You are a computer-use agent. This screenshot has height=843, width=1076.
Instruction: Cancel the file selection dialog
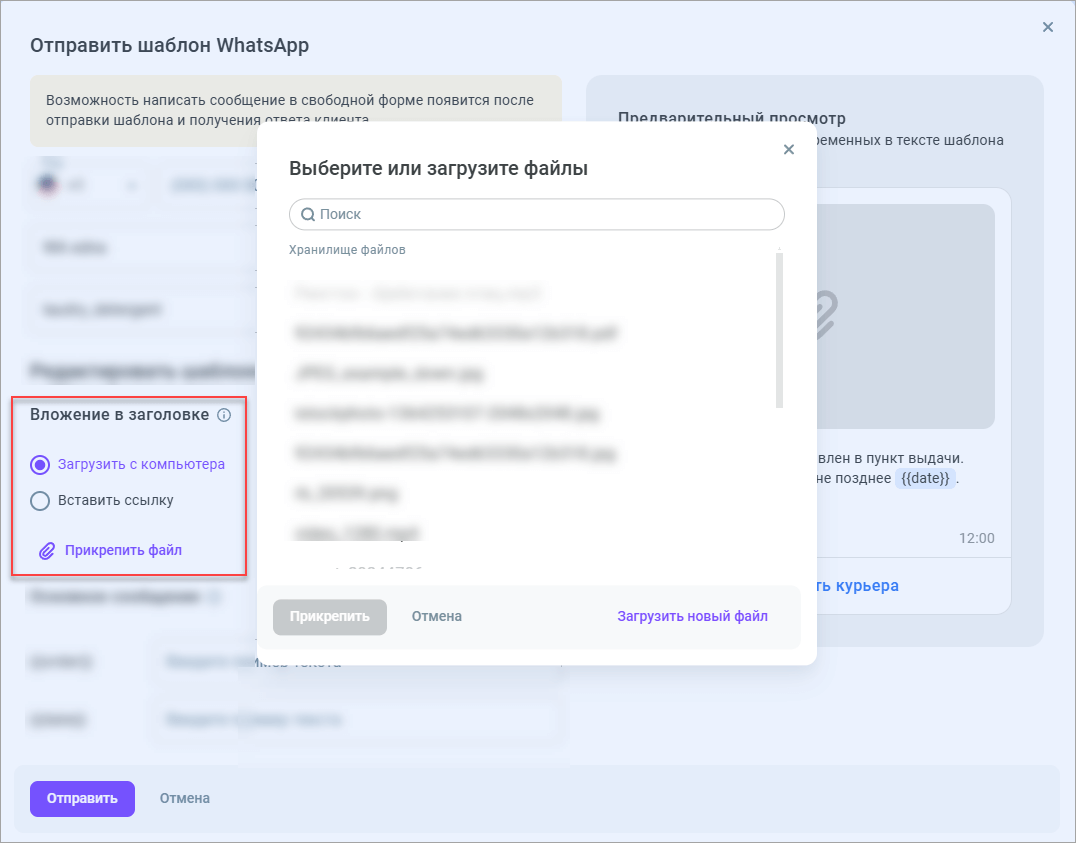436,616
